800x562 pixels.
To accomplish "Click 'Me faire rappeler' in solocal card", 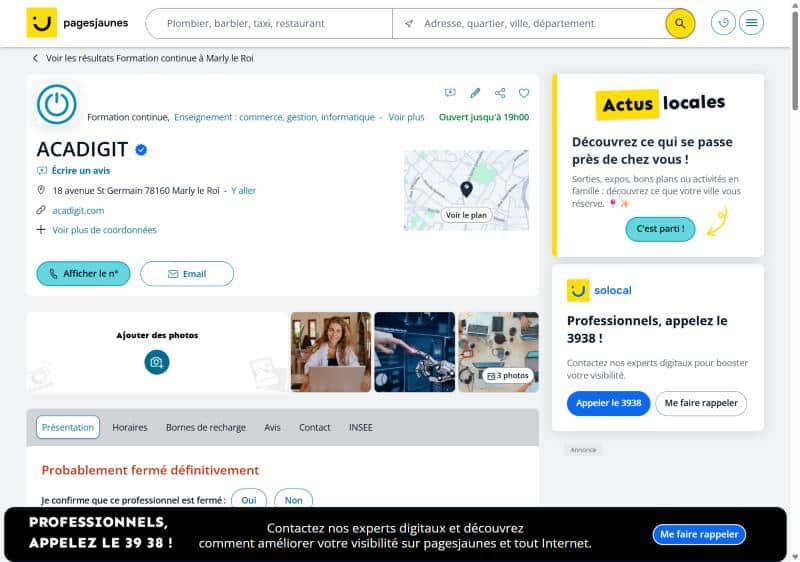I will point(701,403).
